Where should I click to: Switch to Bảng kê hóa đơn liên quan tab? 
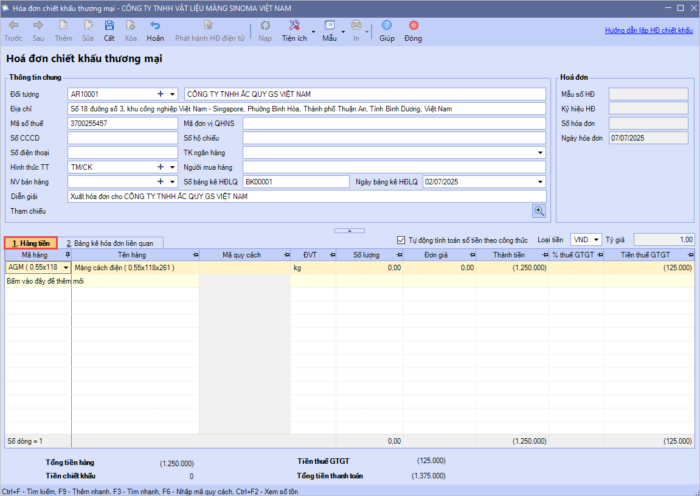point(110,243)
